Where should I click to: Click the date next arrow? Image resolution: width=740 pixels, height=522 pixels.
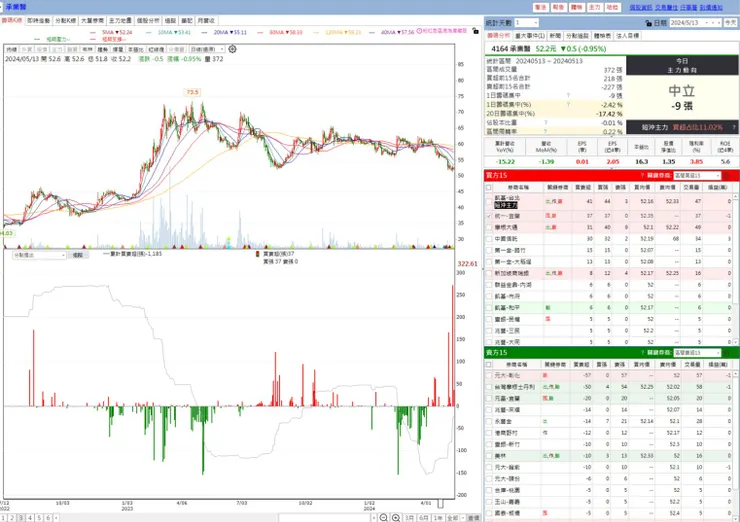point(719,23)
